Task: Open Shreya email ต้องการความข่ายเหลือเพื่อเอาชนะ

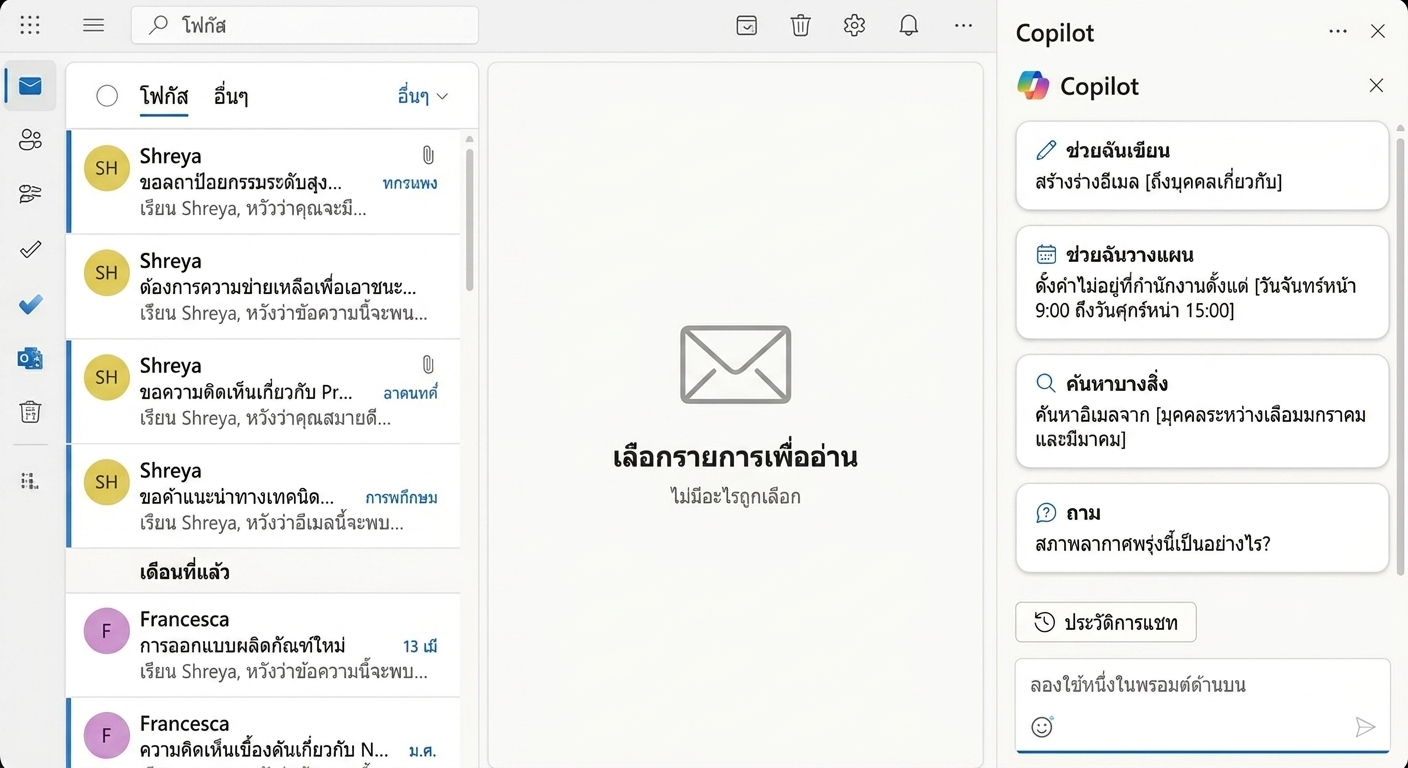Action: click(264, 287)
